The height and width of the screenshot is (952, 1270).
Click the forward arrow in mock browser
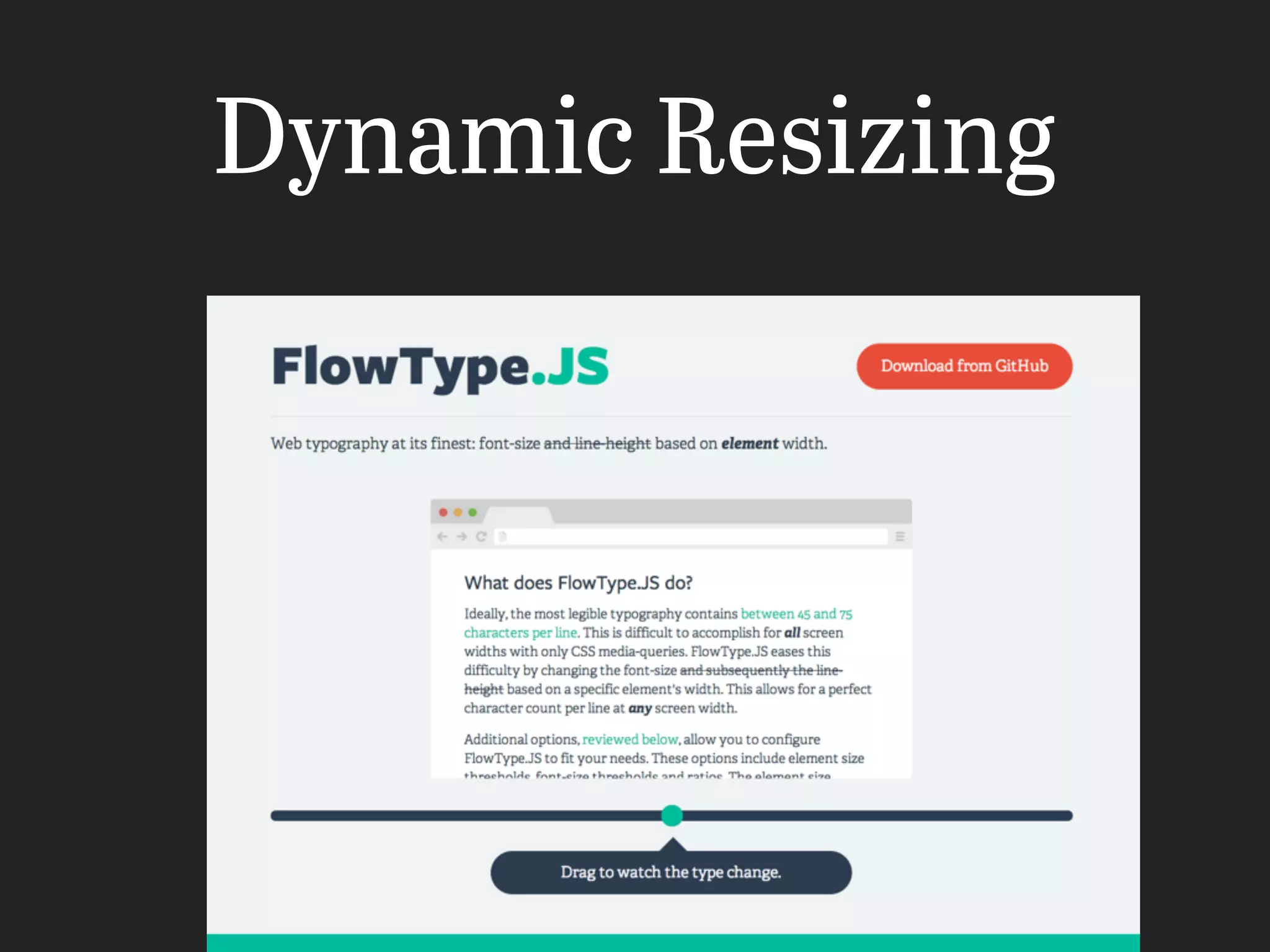tap(461, 537)
